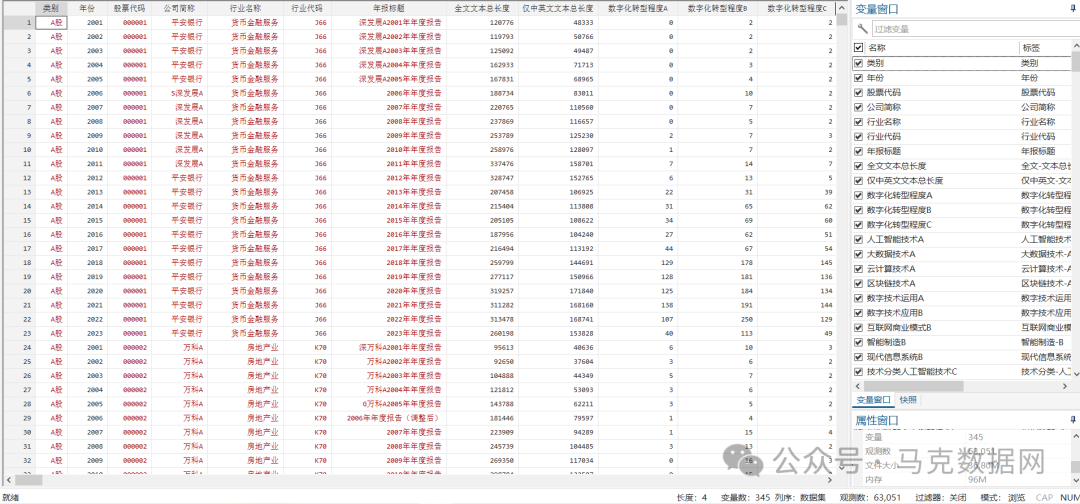Uncheck the 智能制造B variable checkbox
Image resolution: width=1080 pixels, height=504 pixels.
(858, 342)
